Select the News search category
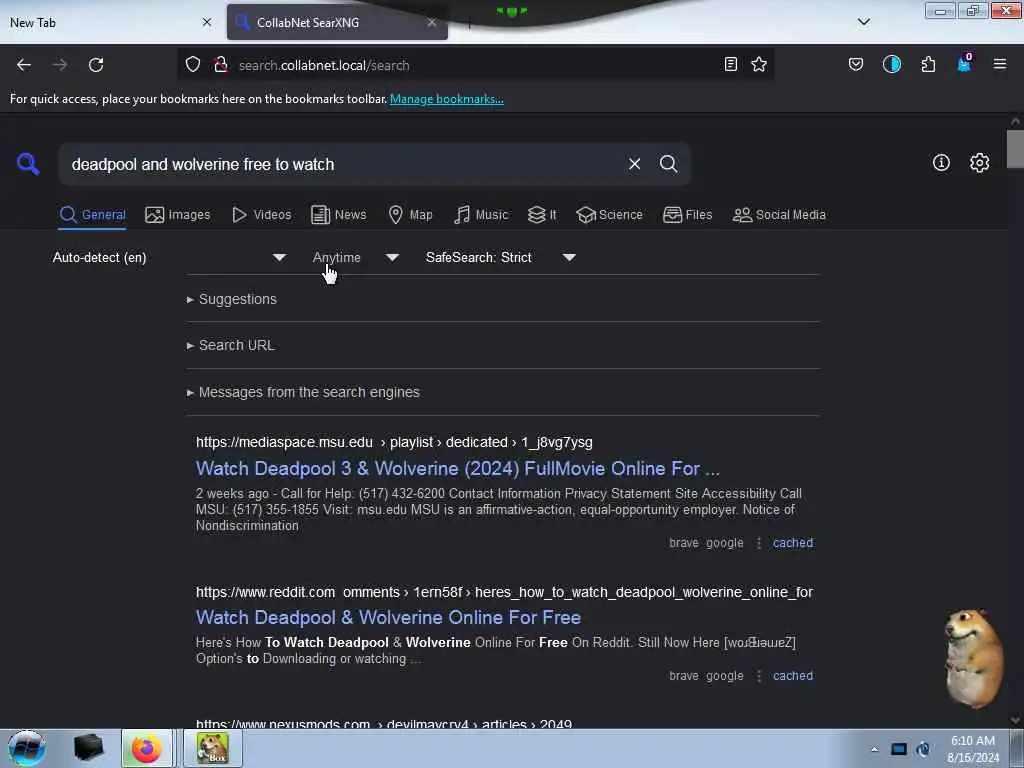The image size is (1024, 768). 339,214
